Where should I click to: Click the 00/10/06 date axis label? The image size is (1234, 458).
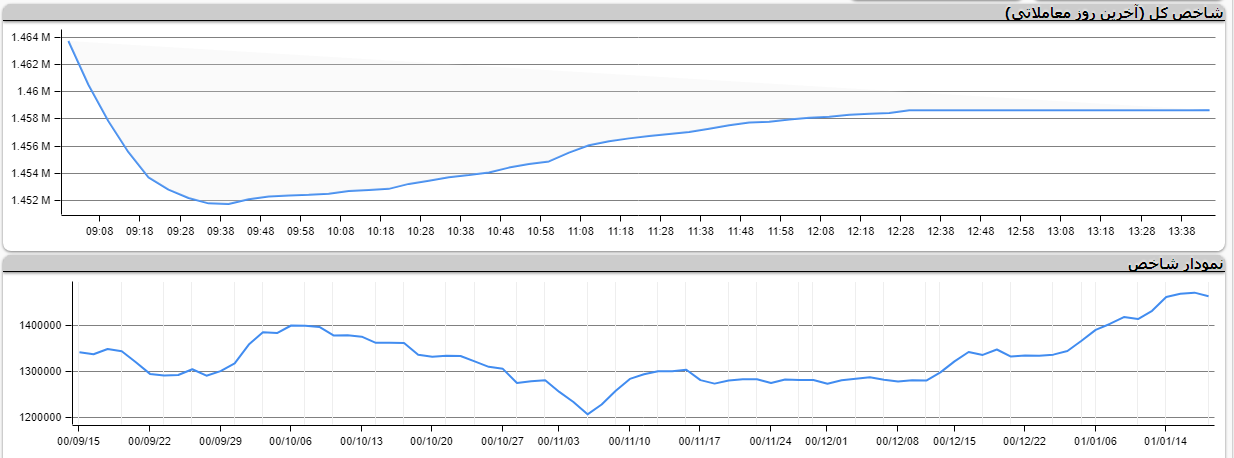pyautogui.click(x=290, y=440)
